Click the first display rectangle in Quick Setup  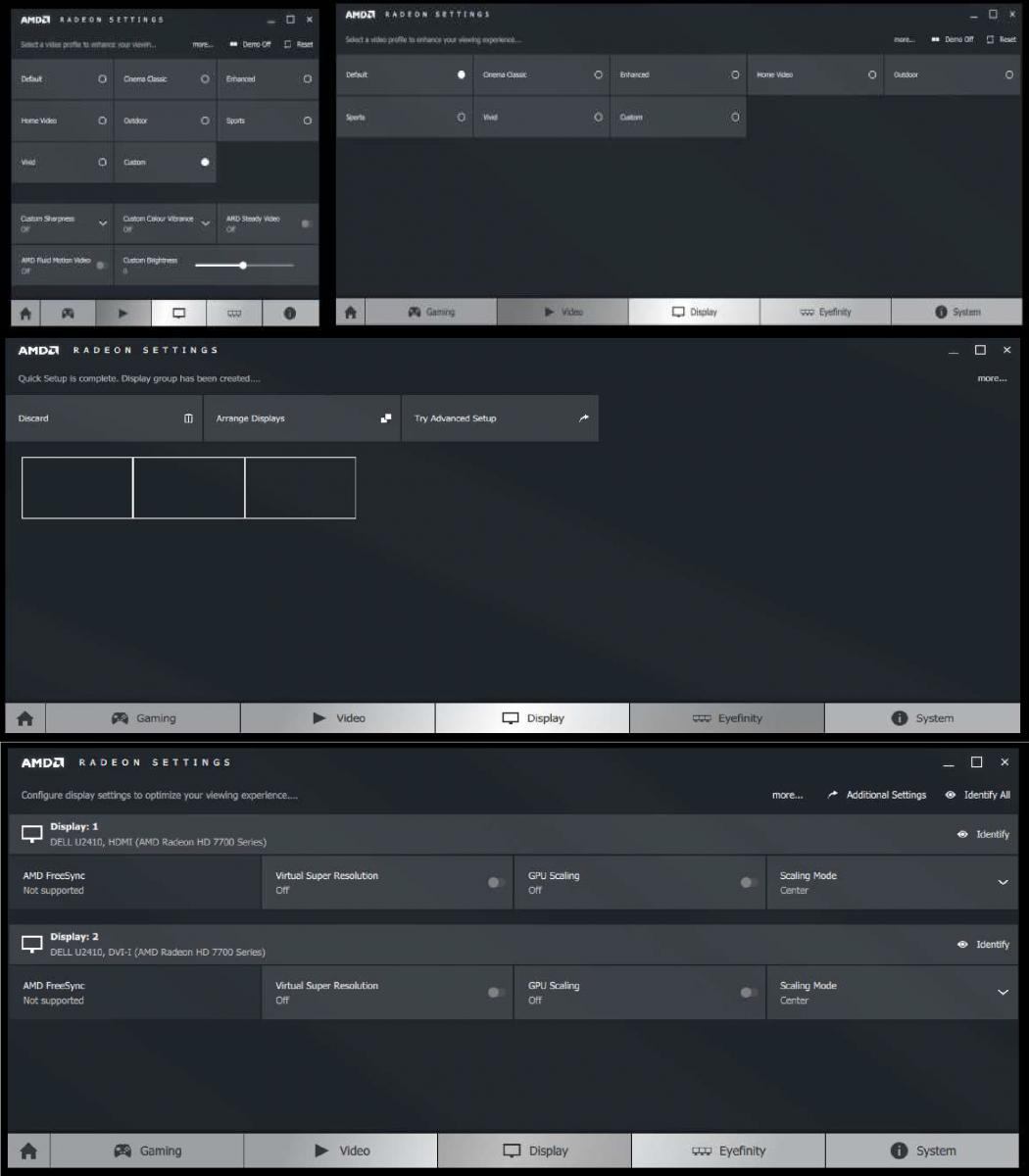pos(76,487)
